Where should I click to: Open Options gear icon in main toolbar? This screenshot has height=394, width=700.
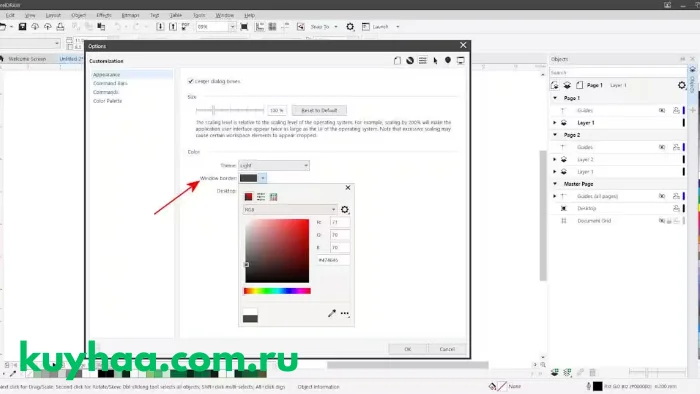pos(350,27)
